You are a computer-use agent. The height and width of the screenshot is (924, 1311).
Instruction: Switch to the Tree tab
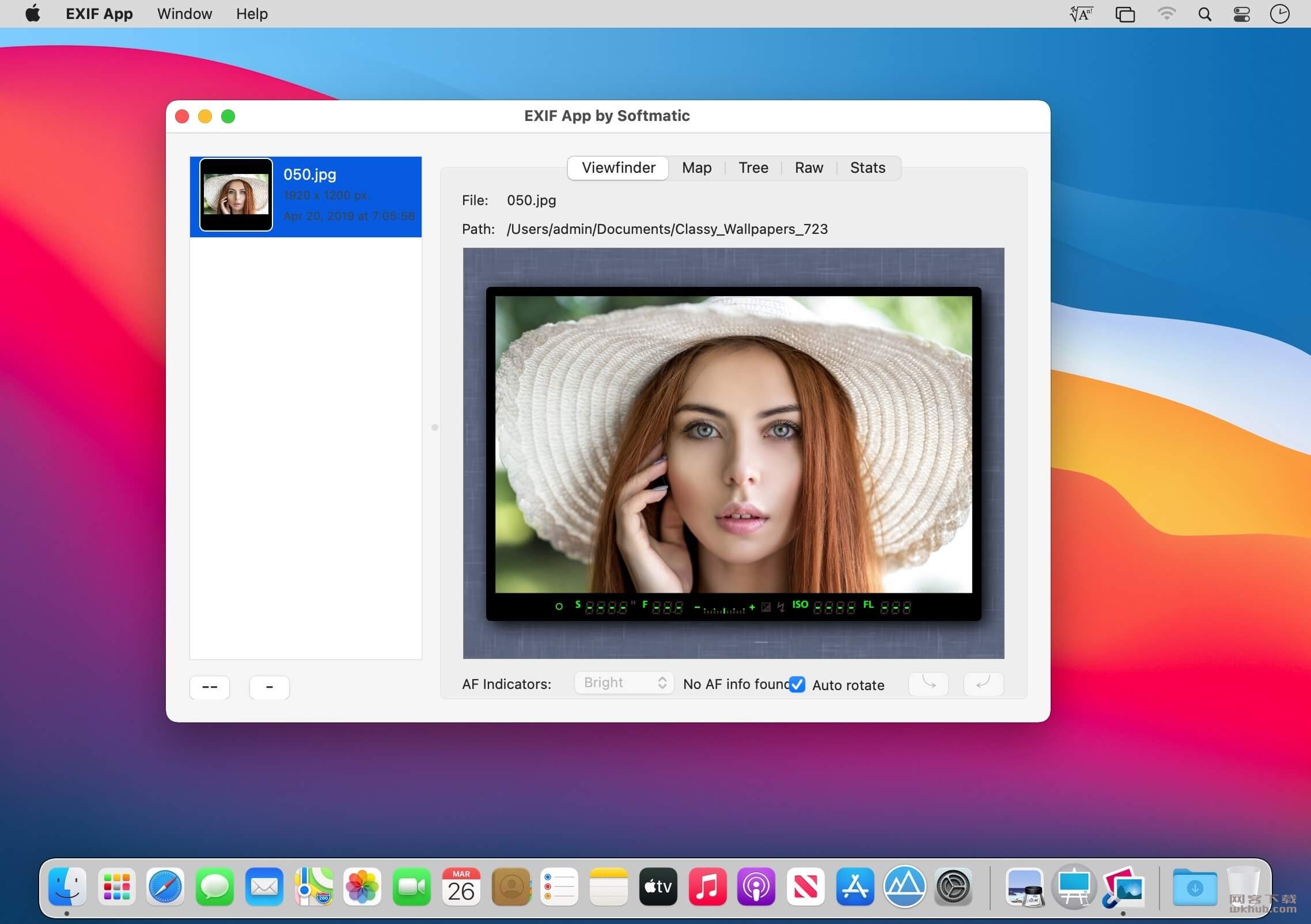pos(753,168)
